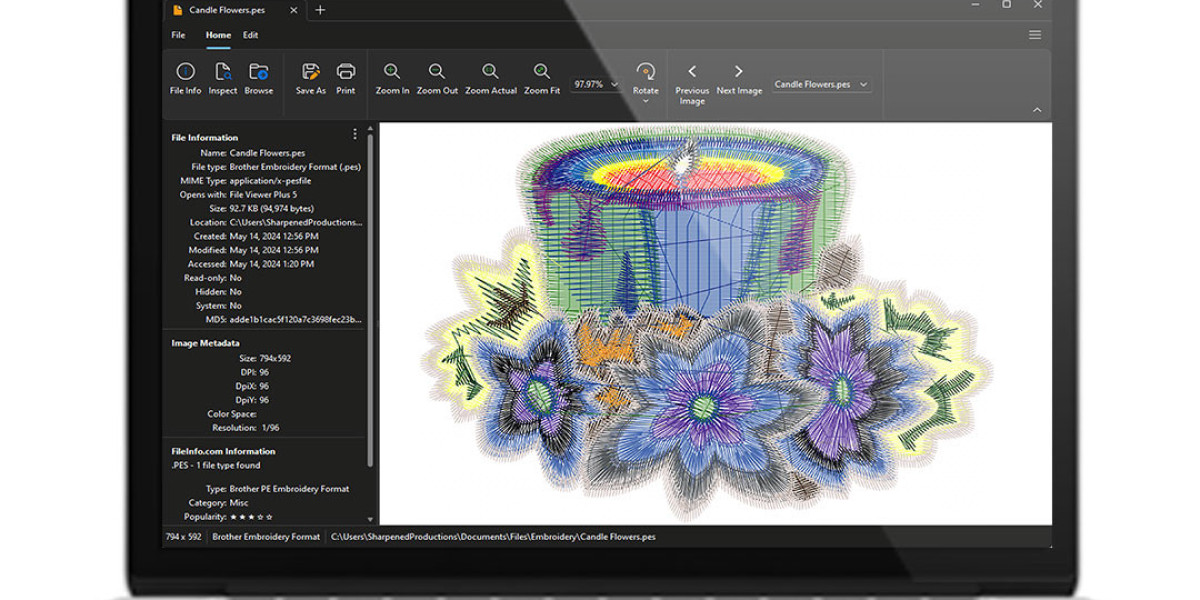Go to the Previous Image
The image size is (1200, 600).
coord(692,71)
